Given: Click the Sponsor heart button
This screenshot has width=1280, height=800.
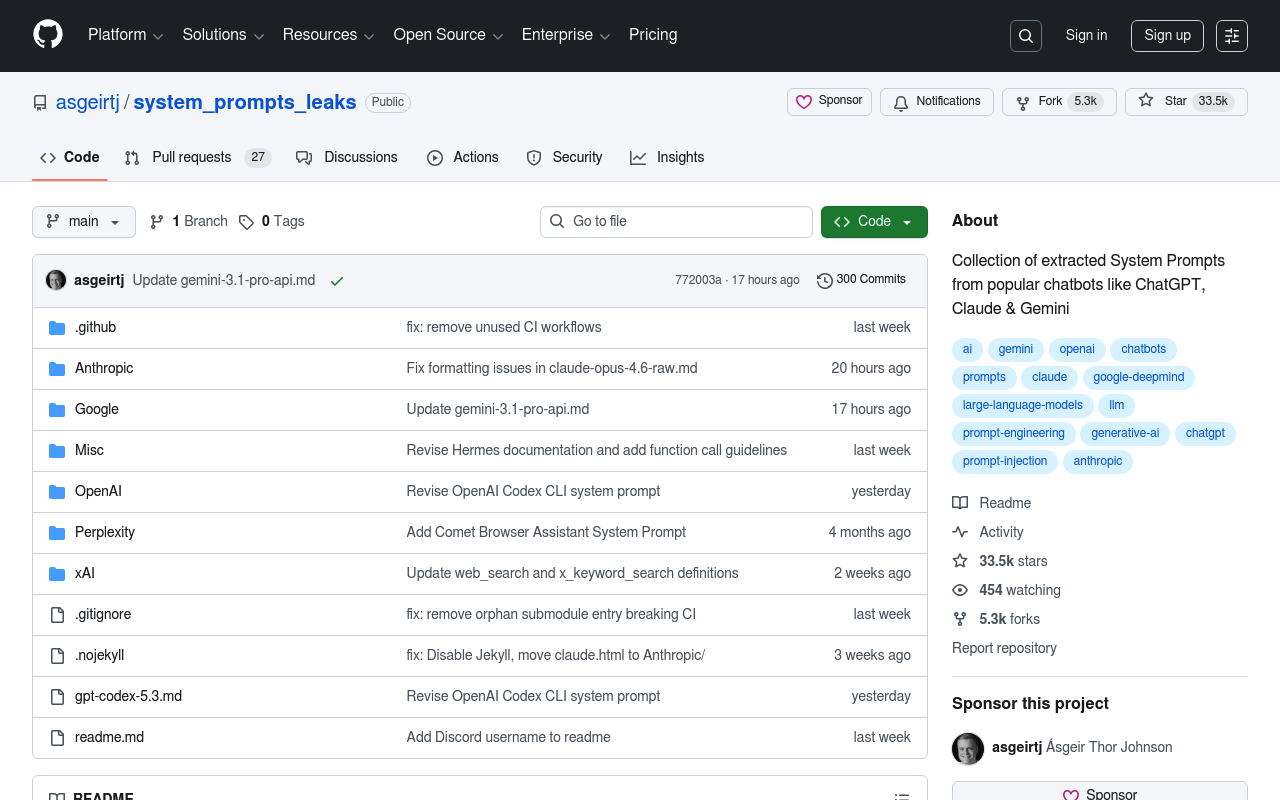Looking at the screenshot, I should click(829, 102).
